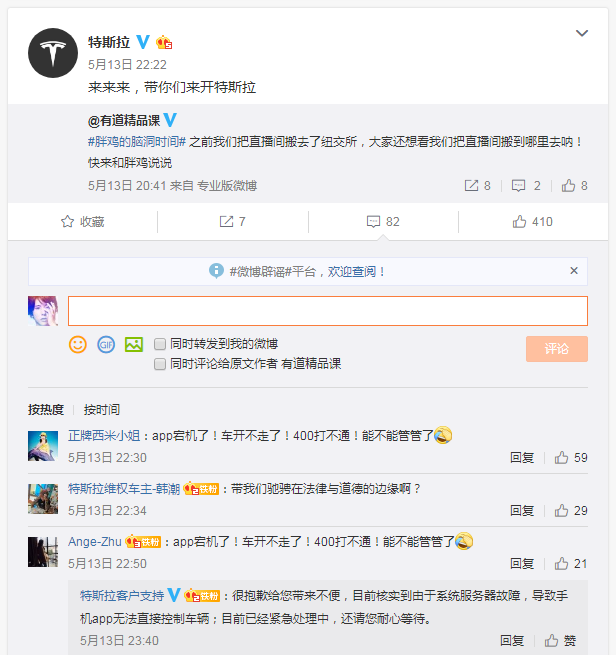Open the @有道精品课 profile link
This screenshot has width=616, height=655.
point(124,120)
